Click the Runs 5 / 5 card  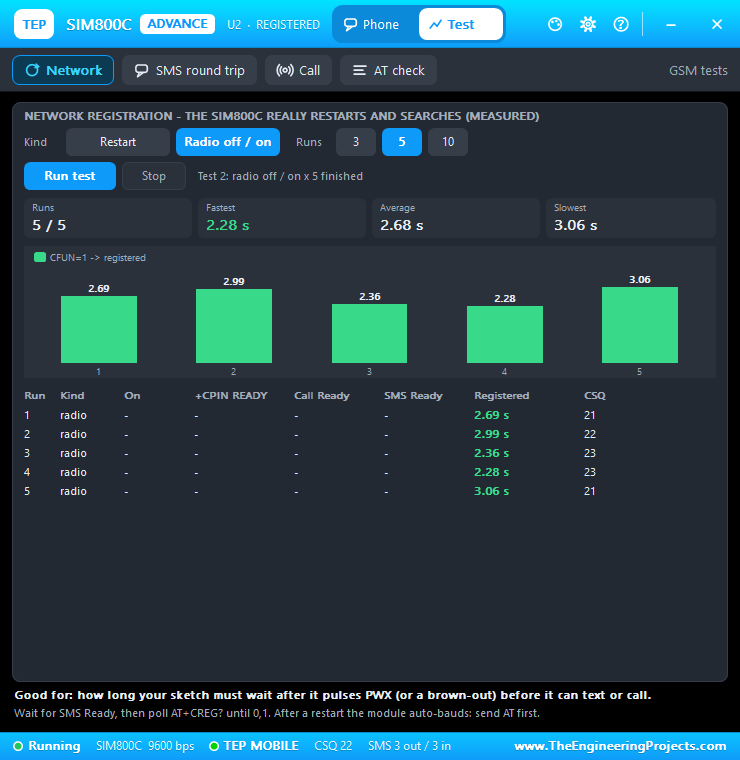108,218
